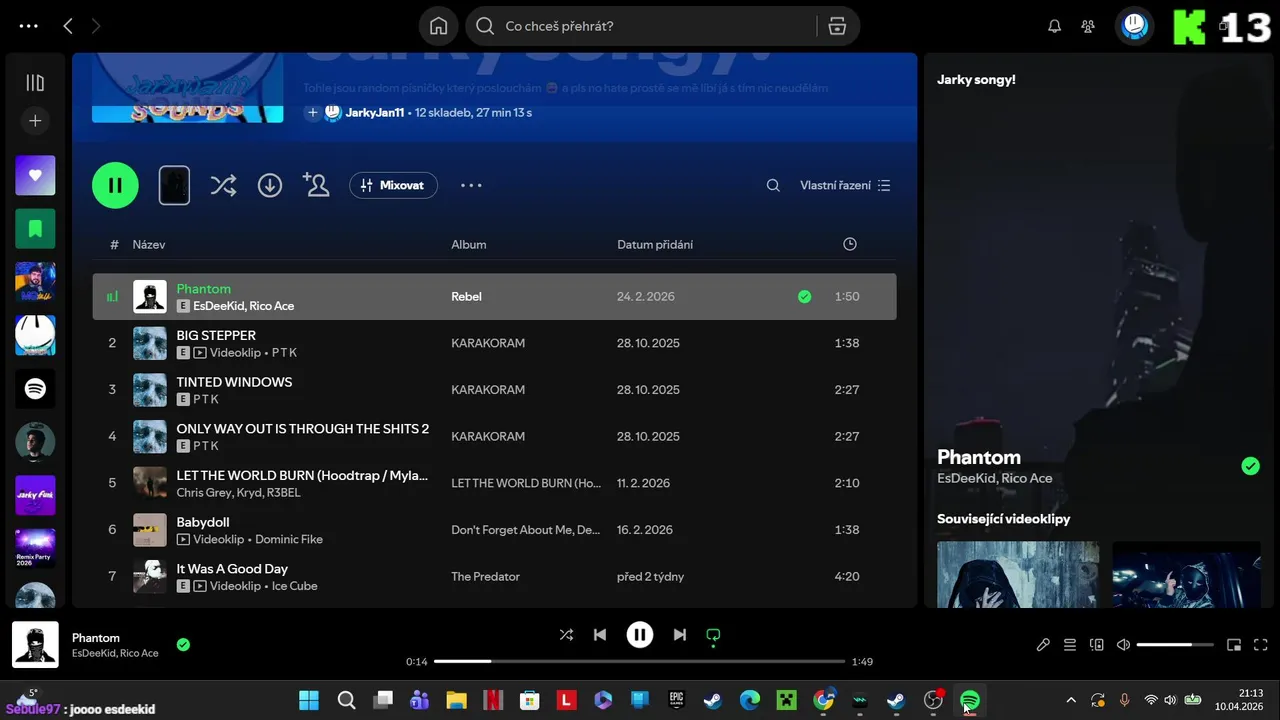Open EsDeeKid artist link in Phantom row
This screenshot has height=720, width=1280.
218,306
